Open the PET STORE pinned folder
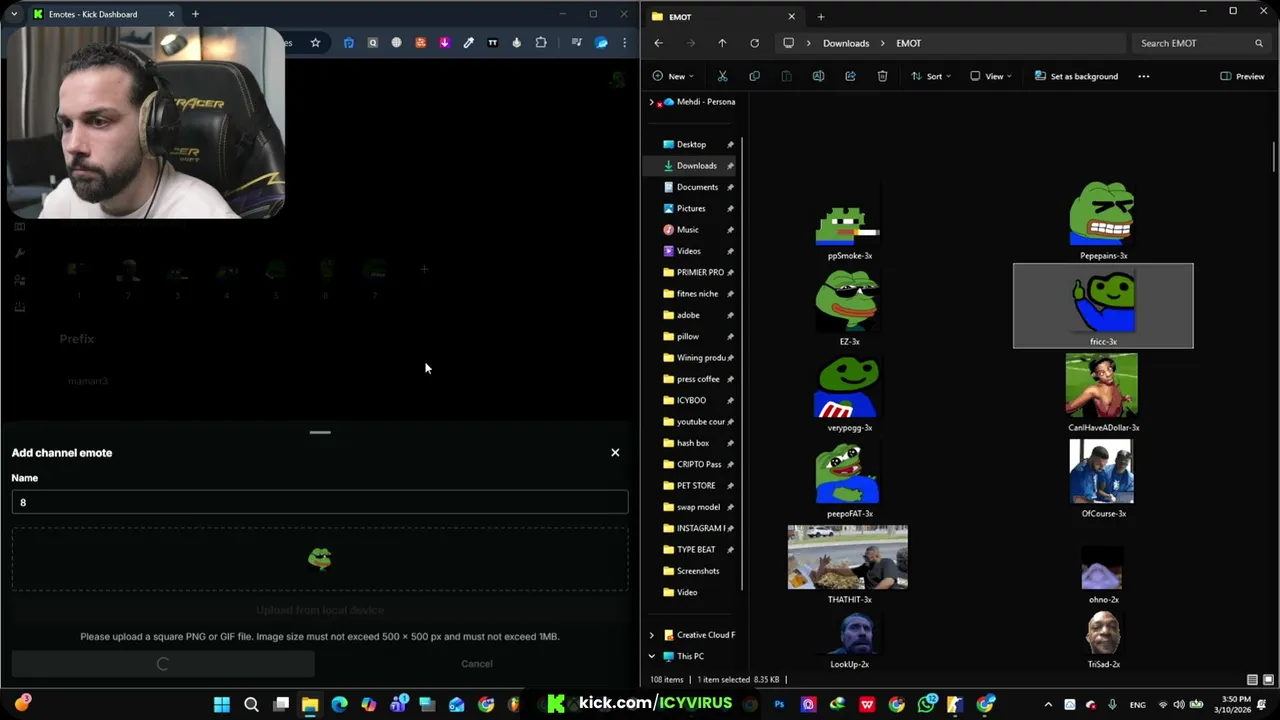Viewport: 1280px width, 720px height. pyautogui.click(x=696, y=486)
